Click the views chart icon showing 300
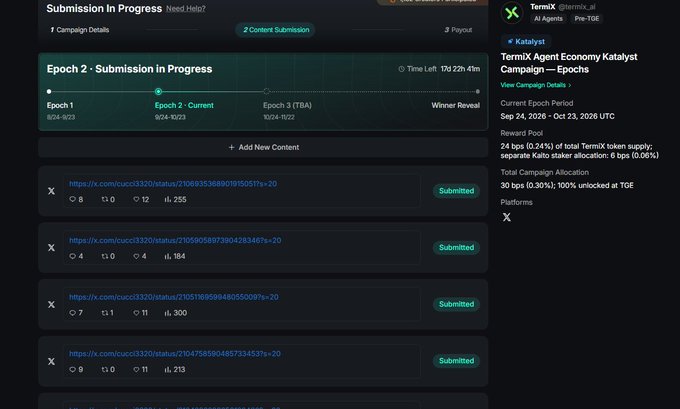 click(168, 313)
